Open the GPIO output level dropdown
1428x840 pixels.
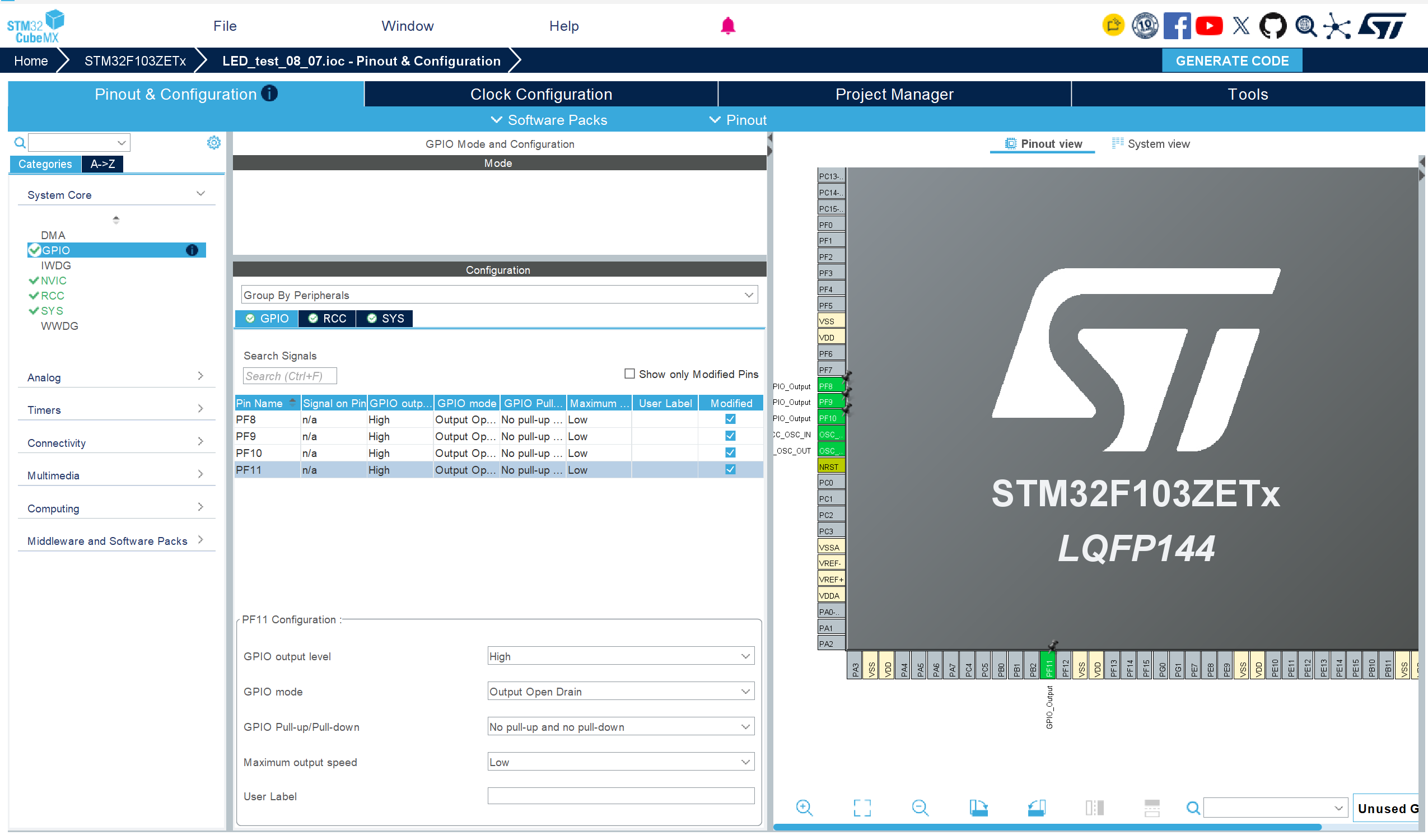[x=620, y=656]
